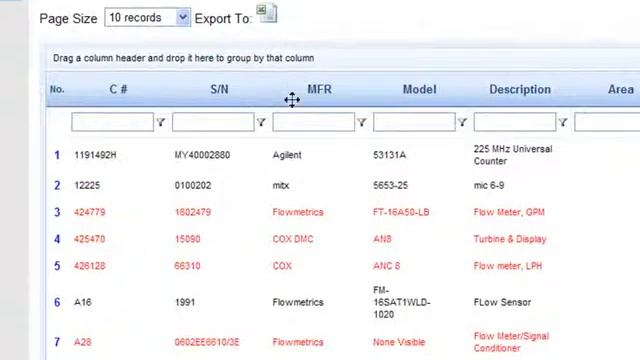The image size is (640, 360).
Task: Sort by the No. column header
Action: pyautogui.click(x=57, y=89)
